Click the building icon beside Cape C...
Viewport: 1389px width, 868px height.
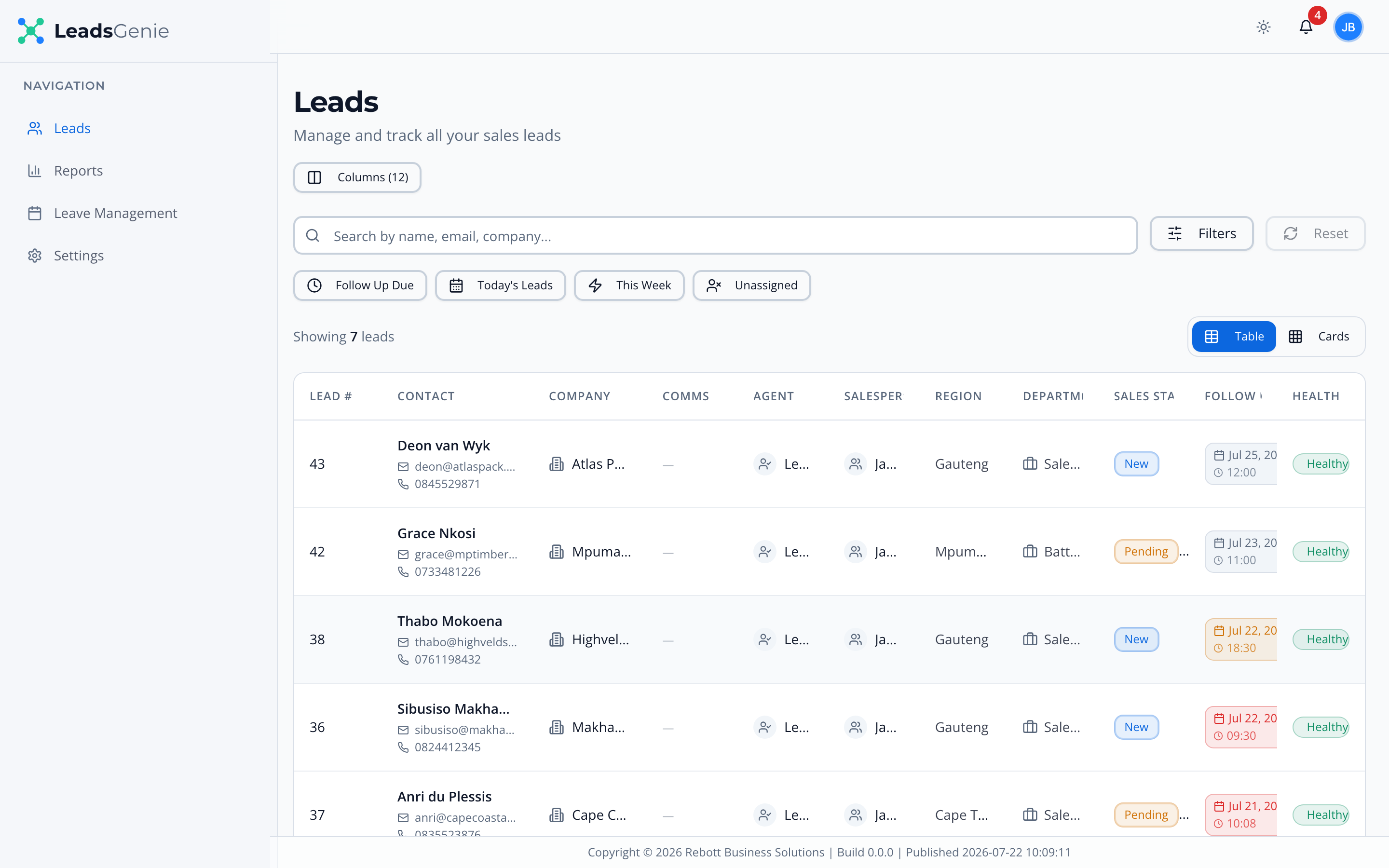click(556, 815)
